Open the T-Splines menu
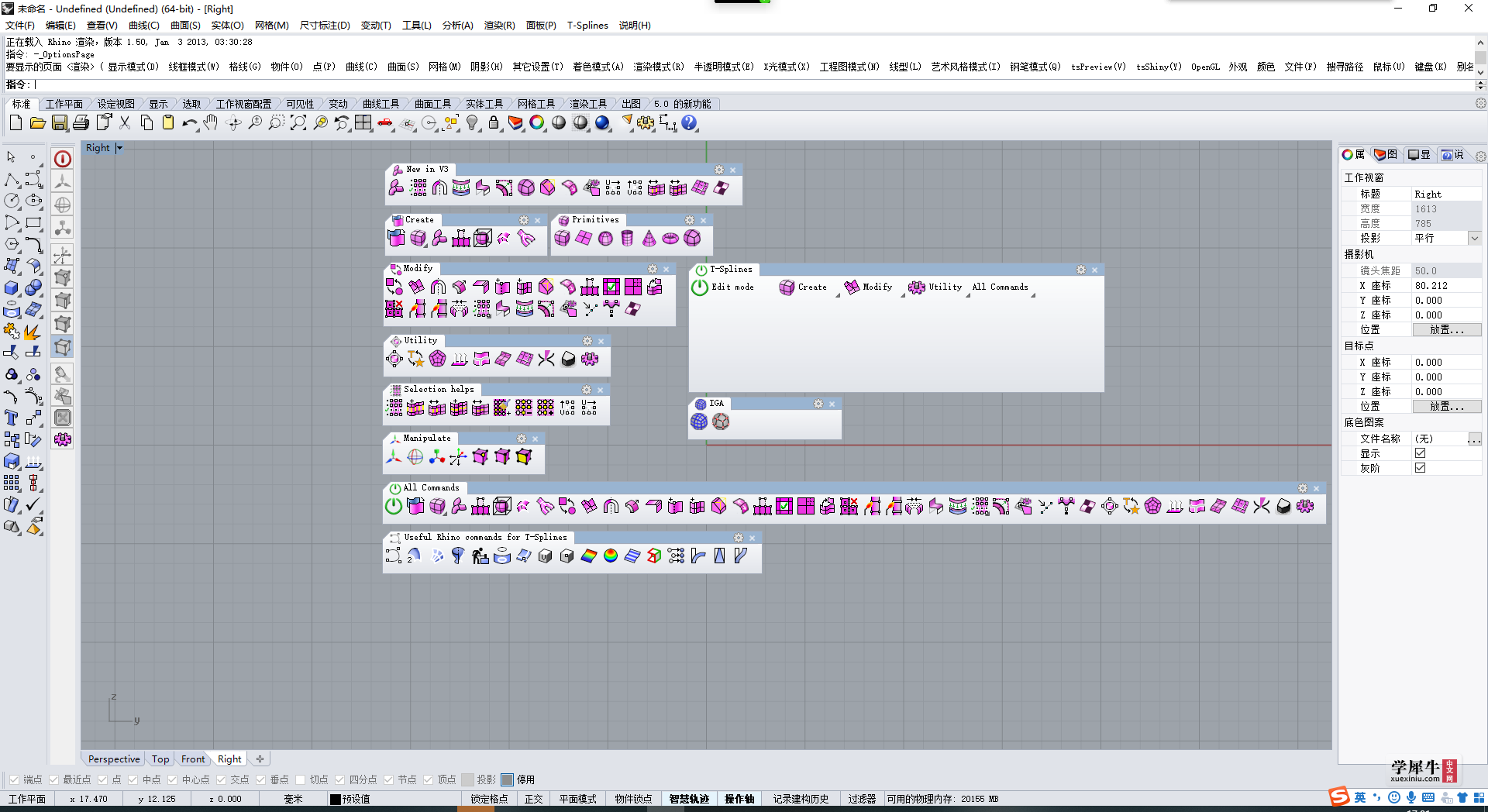 587,26
